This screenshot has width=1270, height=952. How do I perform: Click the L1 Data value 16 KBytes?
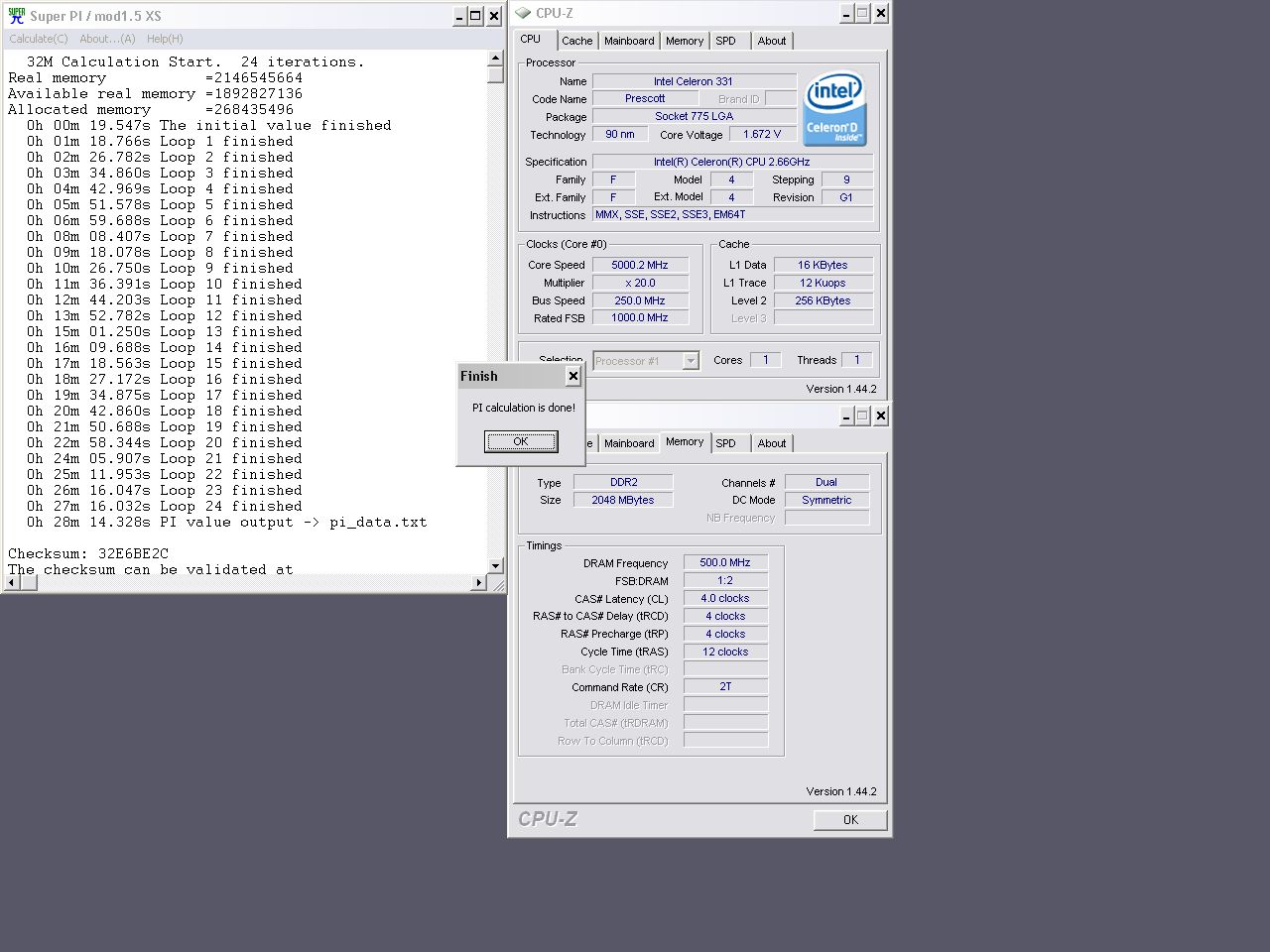pyautogui.click(x=823, y=265)
